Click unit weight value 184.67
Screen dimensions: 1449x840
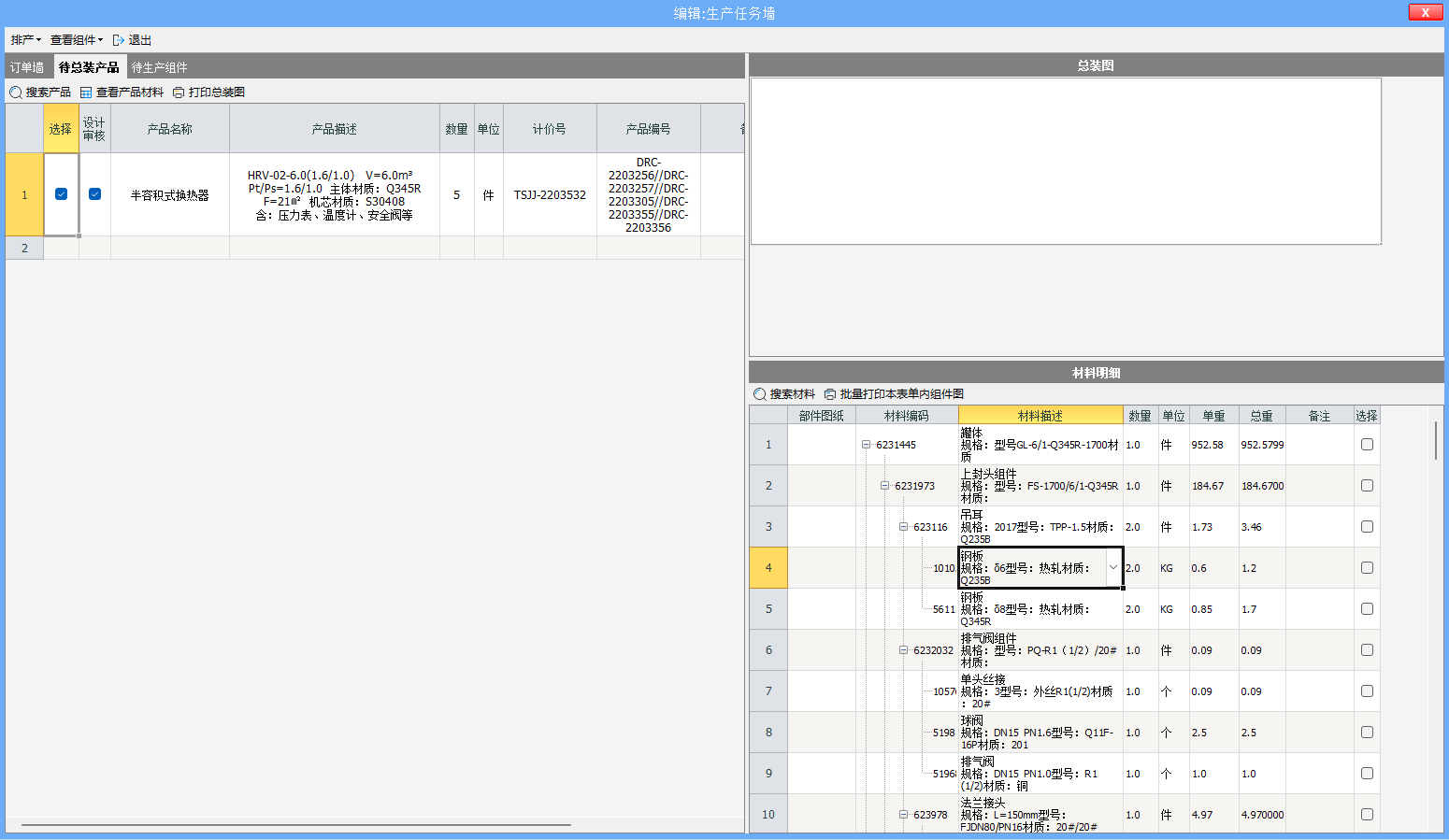coord(1213,486)
